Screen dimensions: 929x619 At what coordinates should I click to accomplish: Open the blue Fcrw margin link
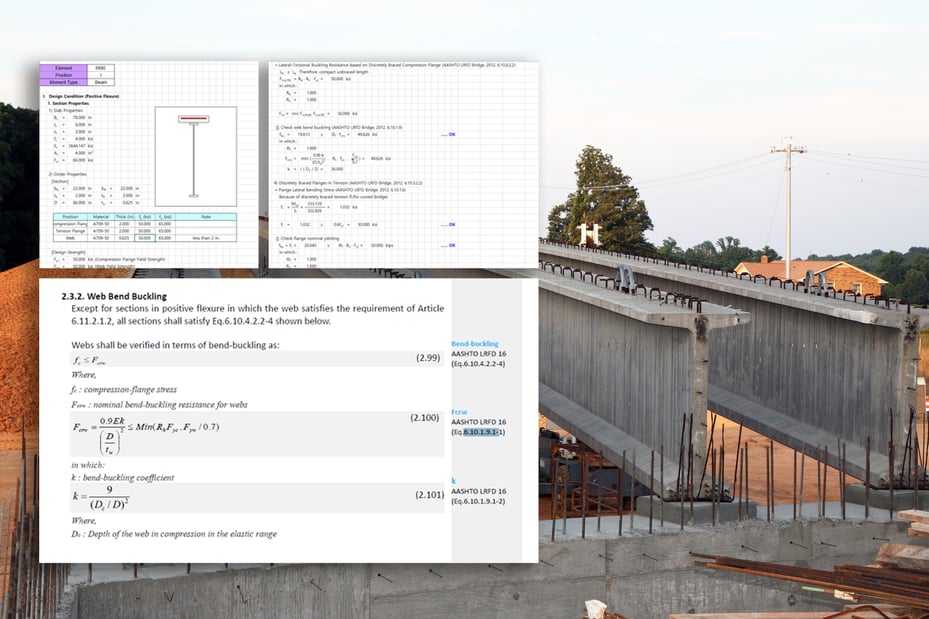459,412
